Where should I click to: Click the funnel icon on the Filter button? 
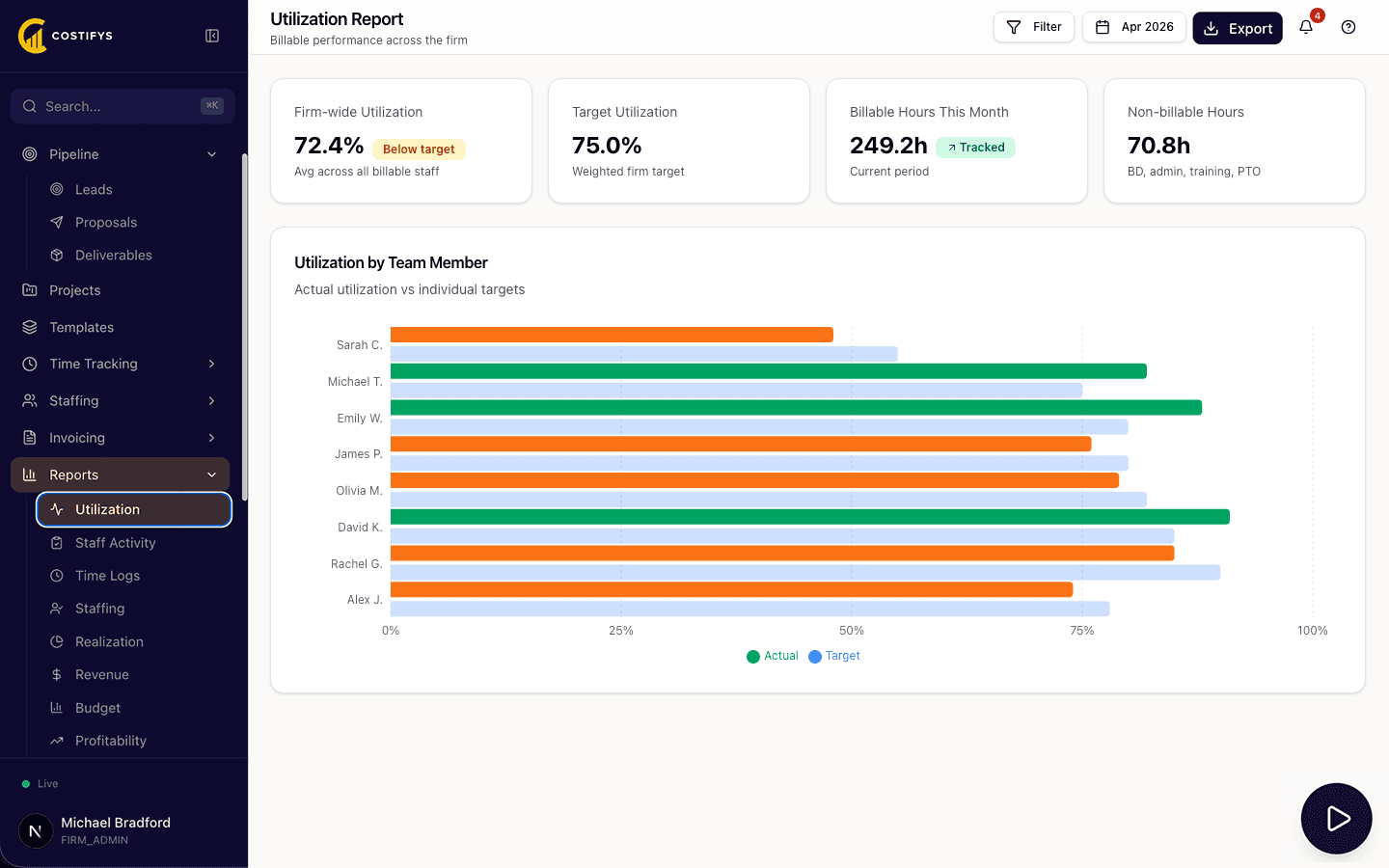[x=1014, y=27]
